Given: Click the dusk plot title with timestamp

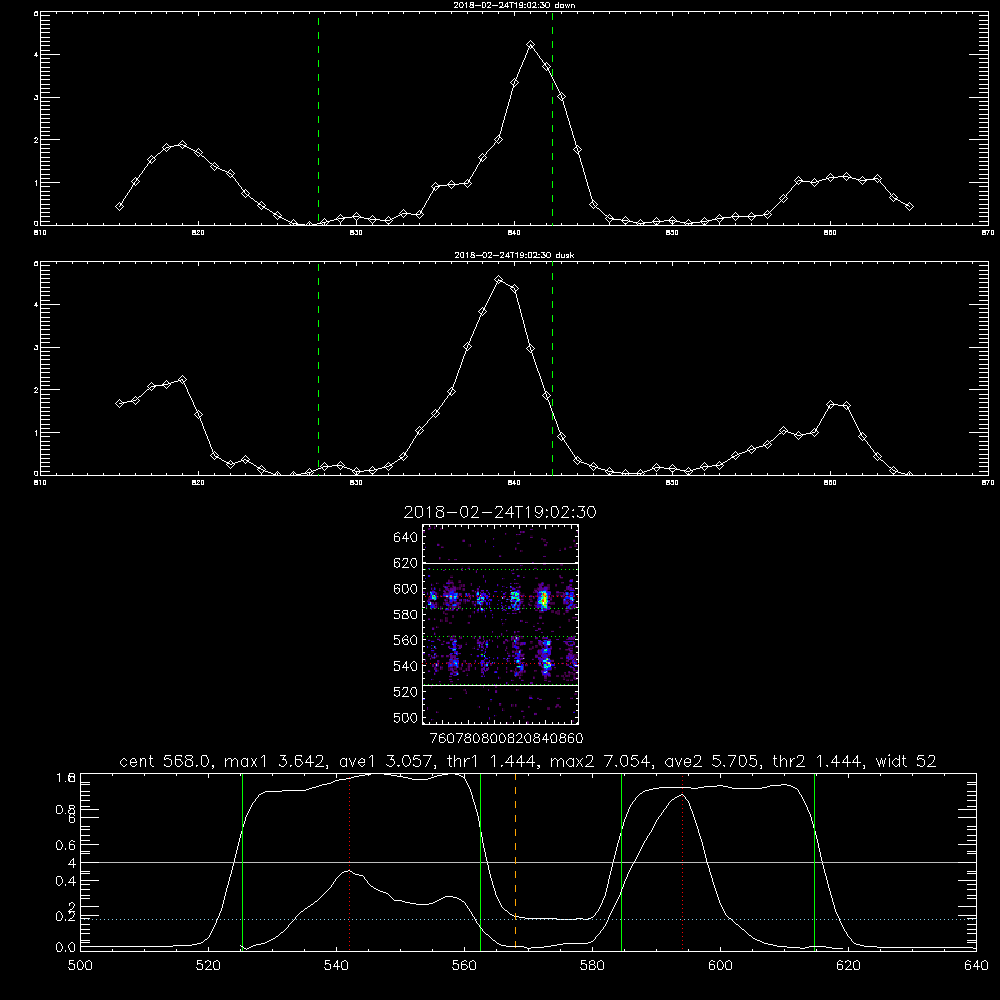Looking at the screenshot, I should click(x=514, y=255).
